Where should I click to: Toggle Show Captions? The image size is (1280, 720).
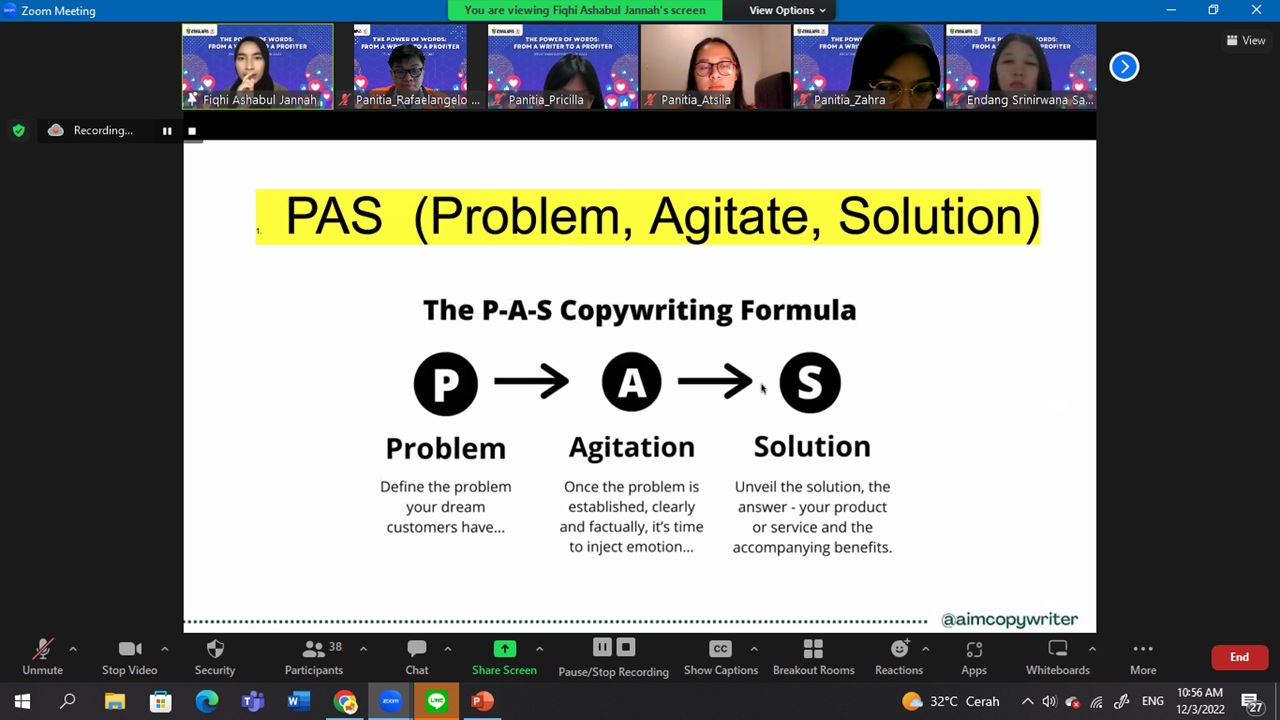[720, 656]
